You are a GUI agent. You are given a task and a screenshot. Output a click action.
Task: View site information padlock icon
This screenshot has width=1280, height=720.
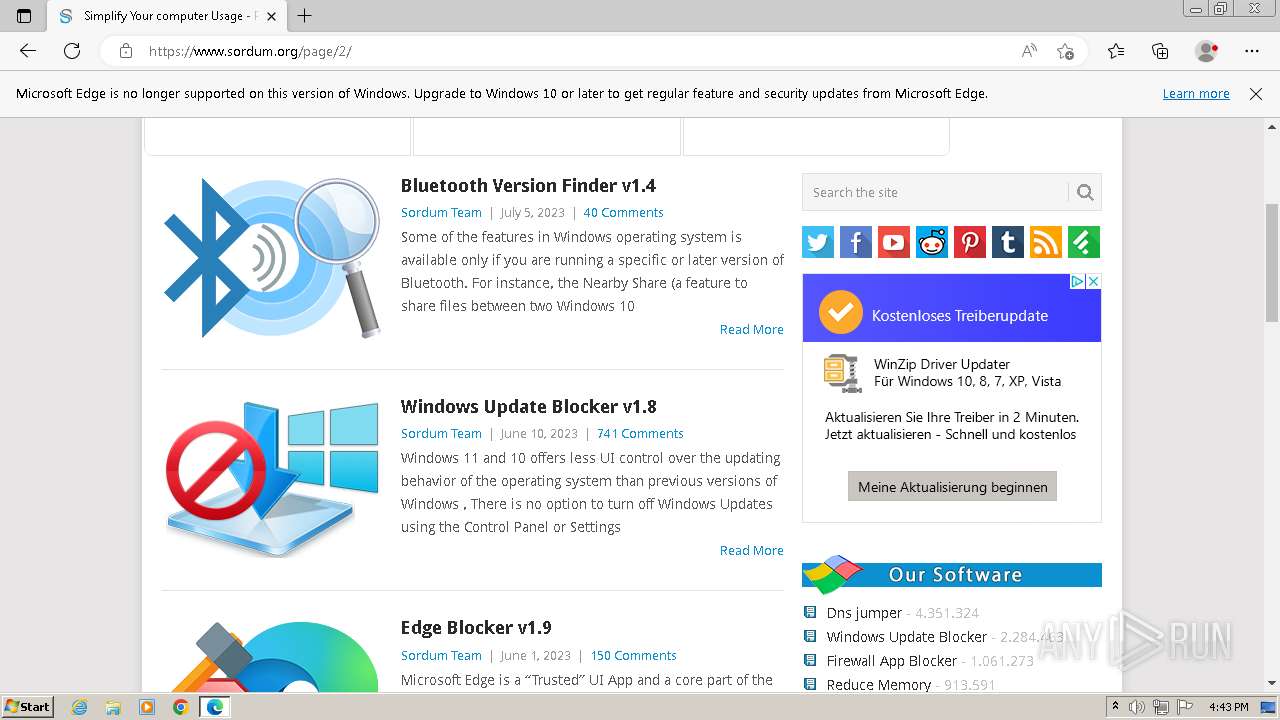126,51
